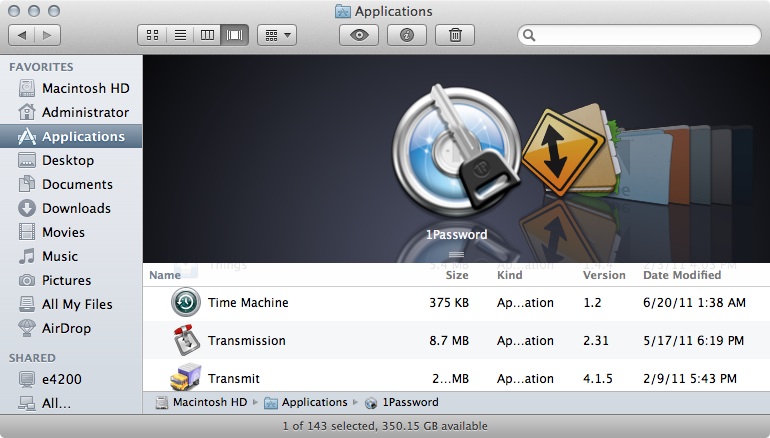770x438 pixels.
Task: Click the status bar selection text
Action: [385, 426]
